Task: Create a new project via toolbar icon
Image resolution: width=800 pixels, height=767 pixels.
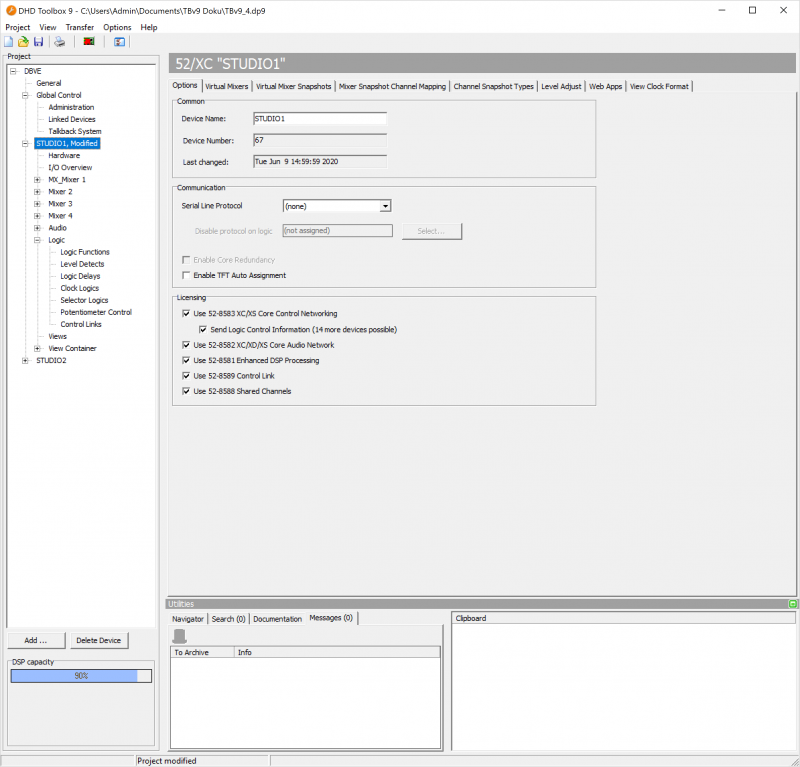Action: click(x=8, y=41)
